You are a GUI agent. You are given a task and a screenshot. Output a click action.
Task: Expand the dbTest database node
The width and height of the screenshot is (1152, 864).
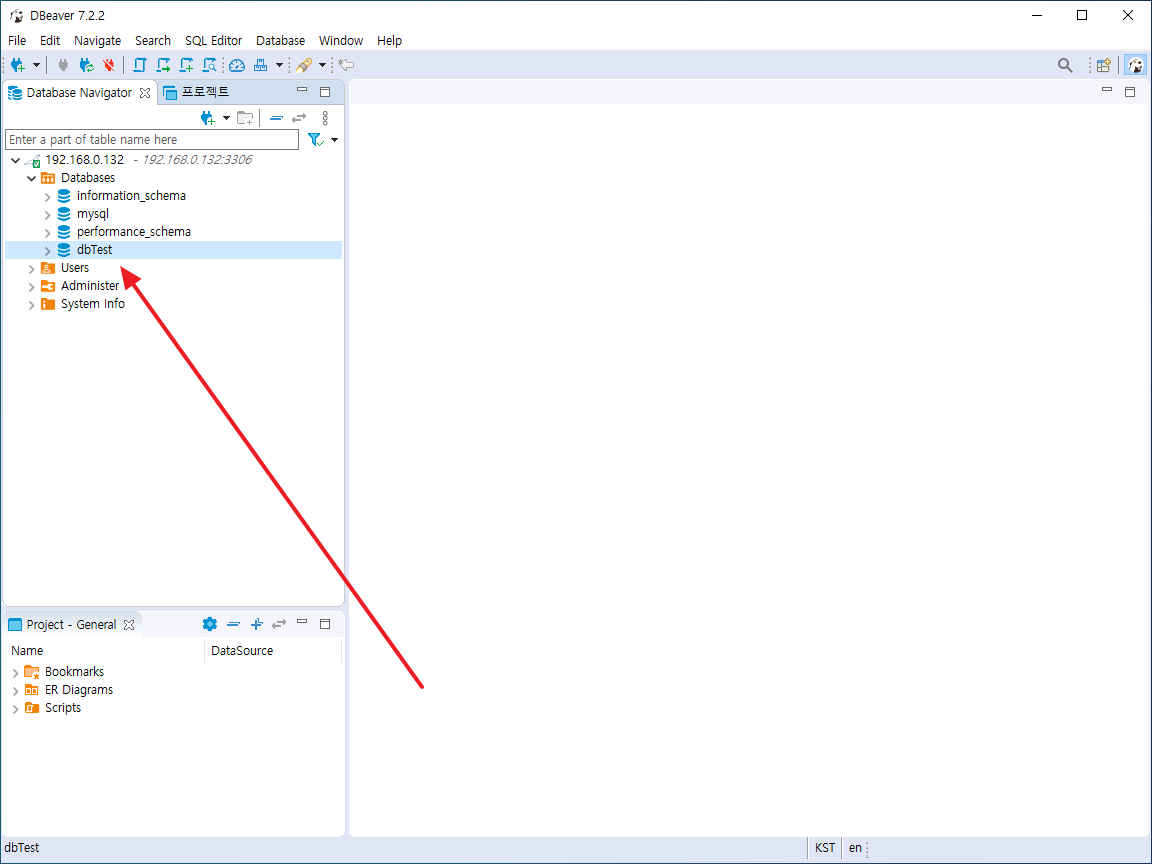tap(48, 251)
